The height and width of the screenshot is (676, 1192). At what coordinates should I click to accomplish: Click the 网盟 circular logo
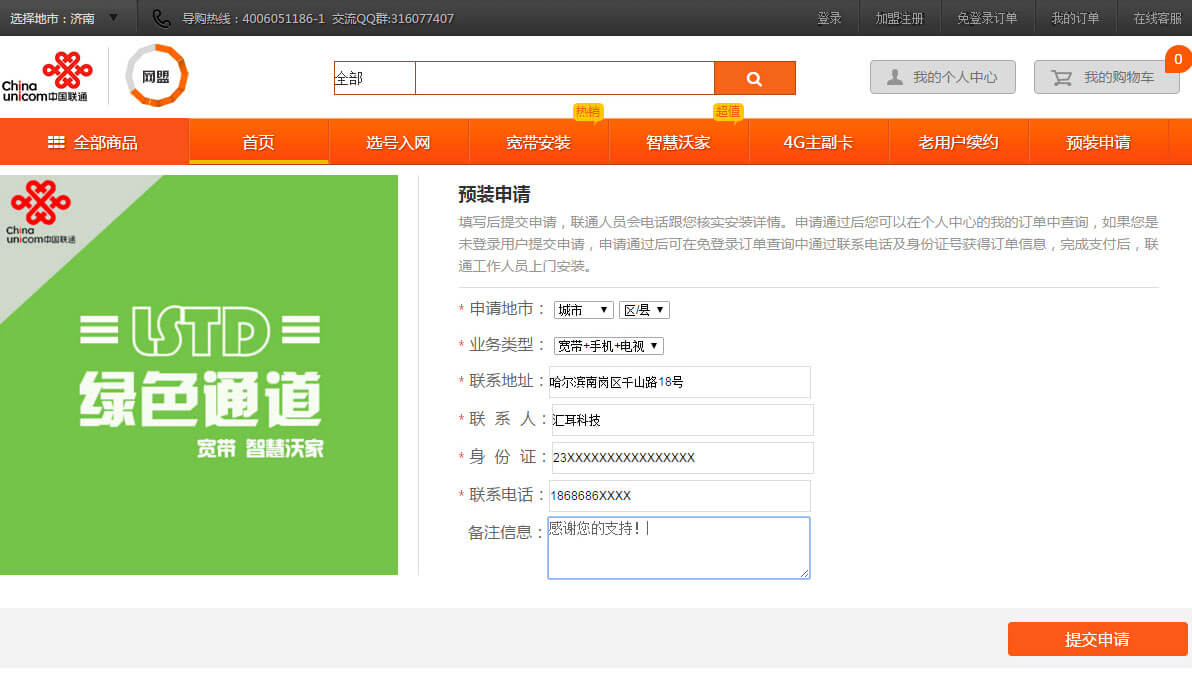pyautogui.click(x=157, y=75)
